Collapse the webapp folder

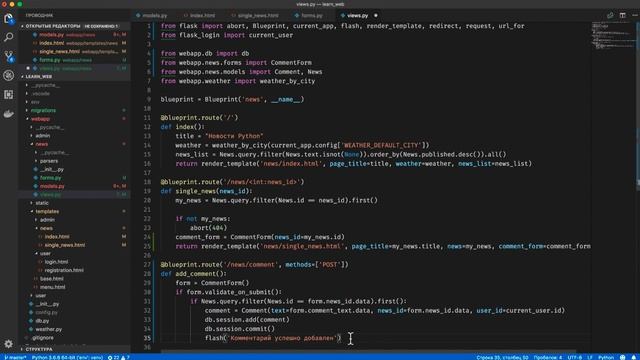[40, 119]
